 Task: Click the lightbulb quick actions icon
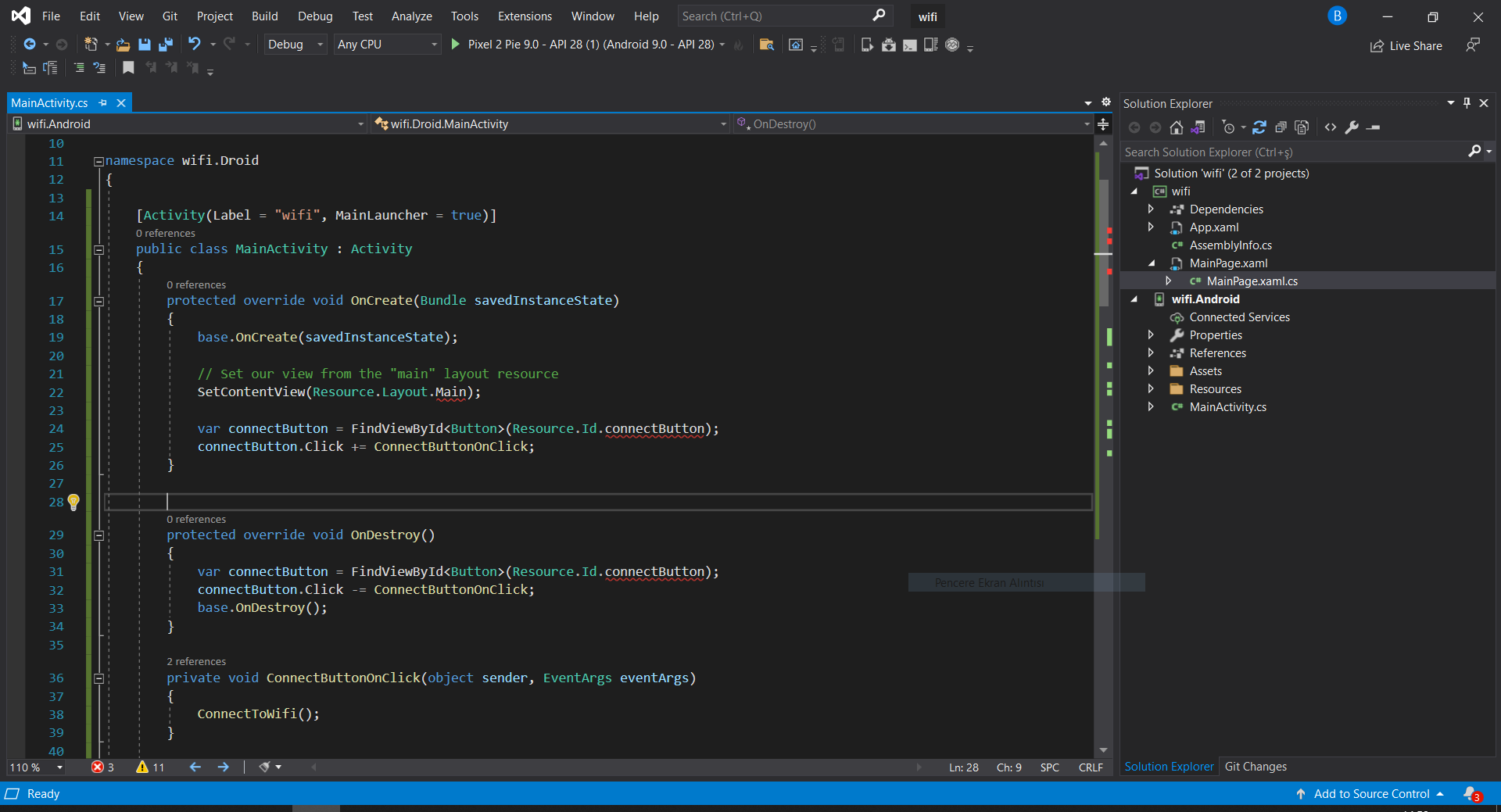[x=73, y=502]
